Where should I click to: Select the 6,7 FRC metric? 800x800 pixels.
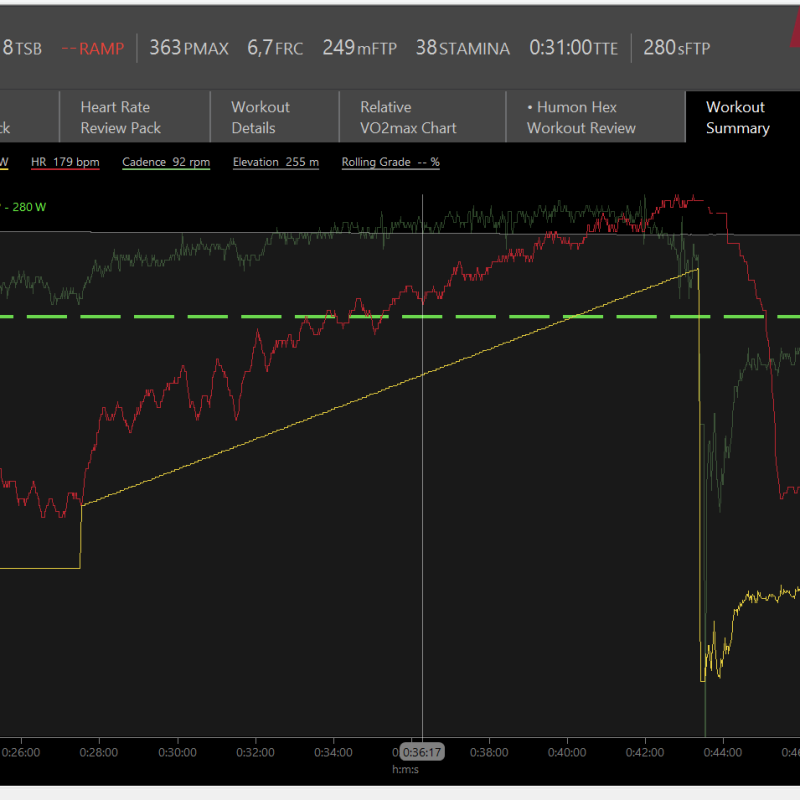(275, 48)
